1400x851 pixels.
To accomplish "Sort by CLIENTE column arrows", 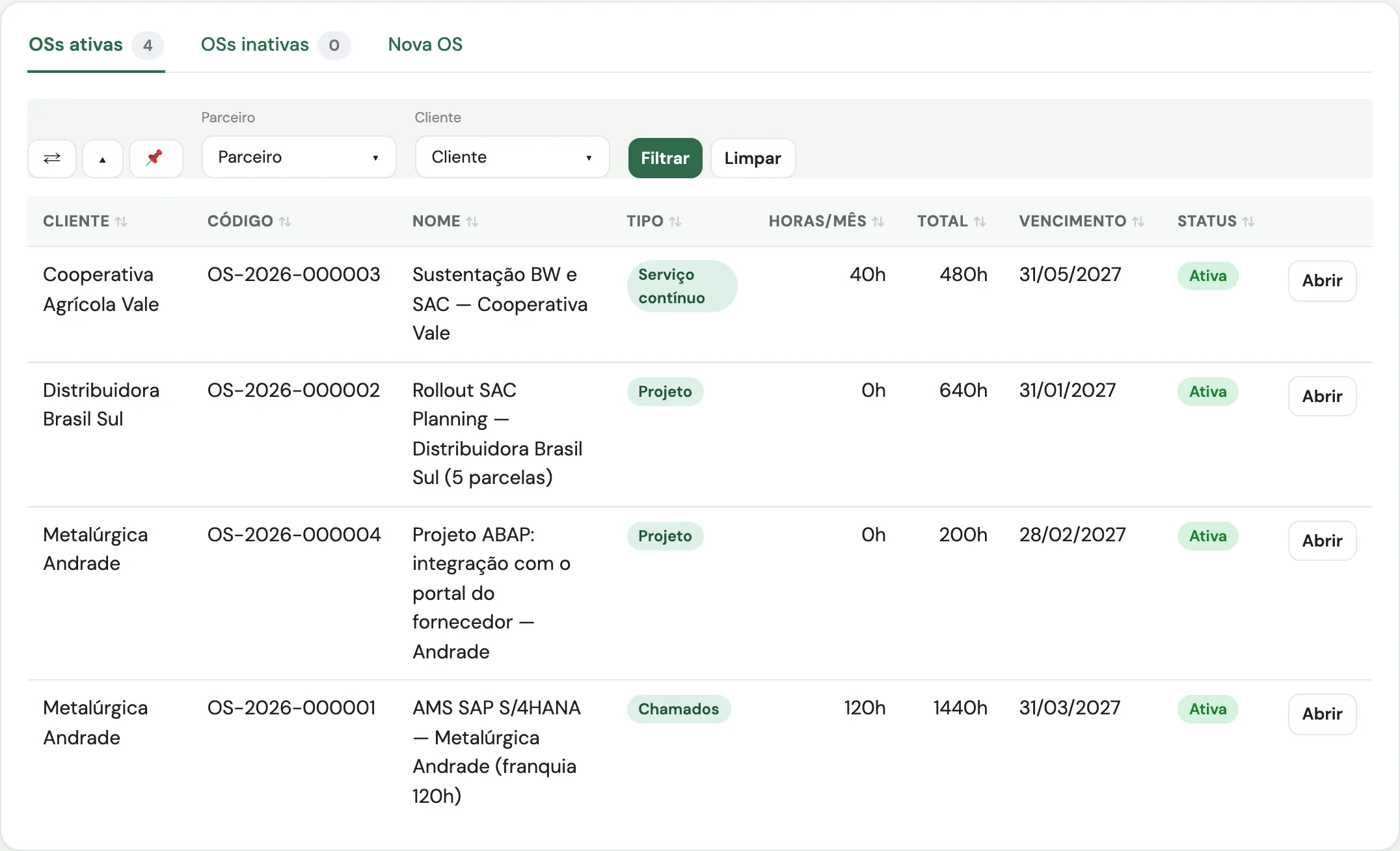I will (x=121, y=222).
